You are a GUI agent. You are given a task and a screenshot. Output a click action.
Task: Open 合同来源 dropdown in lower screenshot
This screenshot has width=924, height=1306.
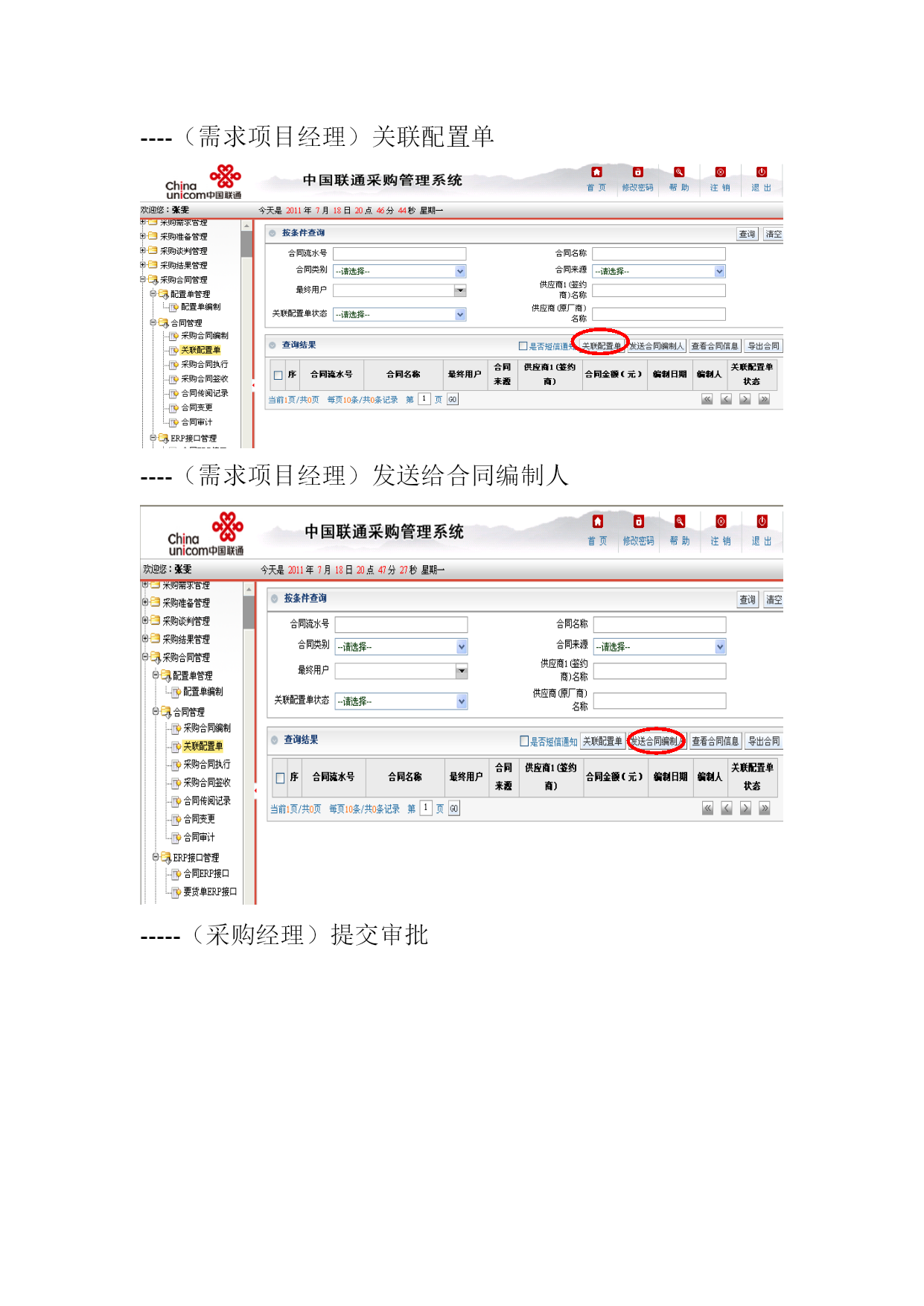(720, 646)
